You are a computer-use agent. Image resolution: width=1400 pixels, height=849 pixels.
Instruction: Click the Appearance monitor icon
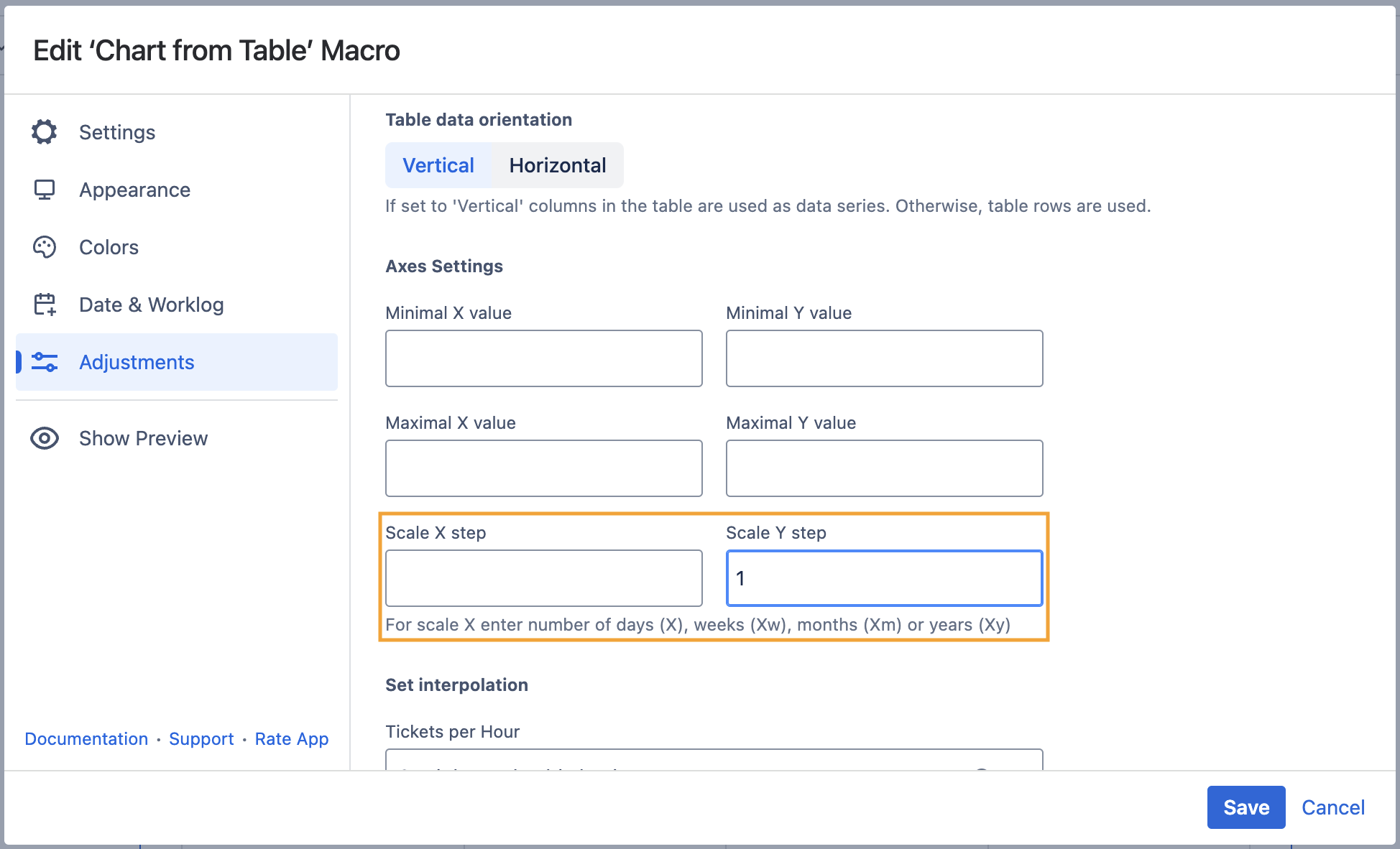click(x=45, y=190)
